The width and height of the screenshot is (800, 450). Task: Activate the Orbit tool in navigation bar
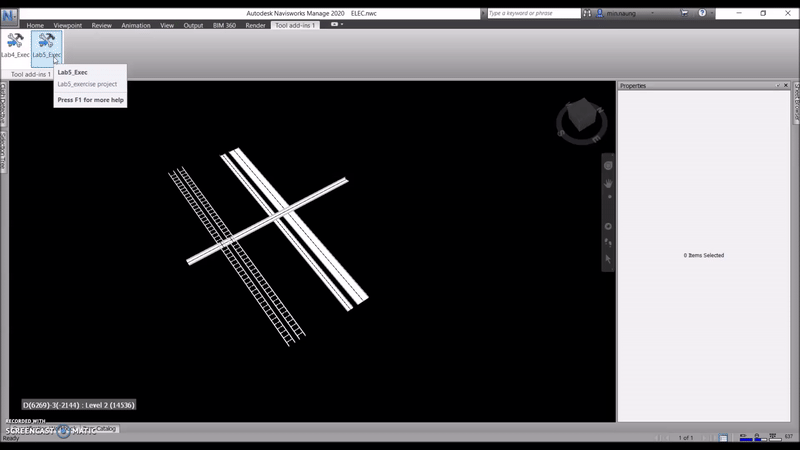pyautogui.click(x=608, y=226)
